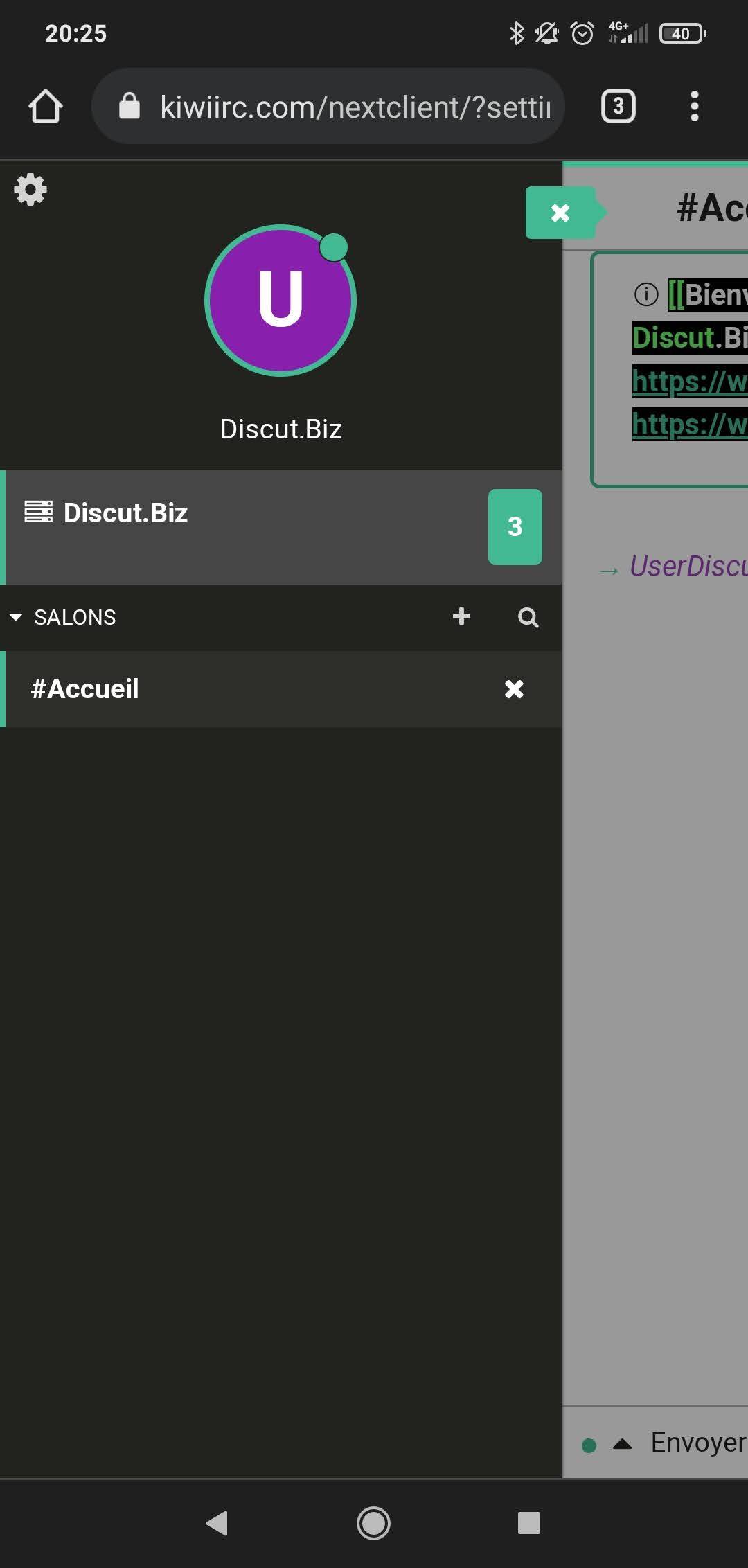Screen dimensions: 748x1568
Task: Add a new channel with the plus icon
Action: point(461,616)
